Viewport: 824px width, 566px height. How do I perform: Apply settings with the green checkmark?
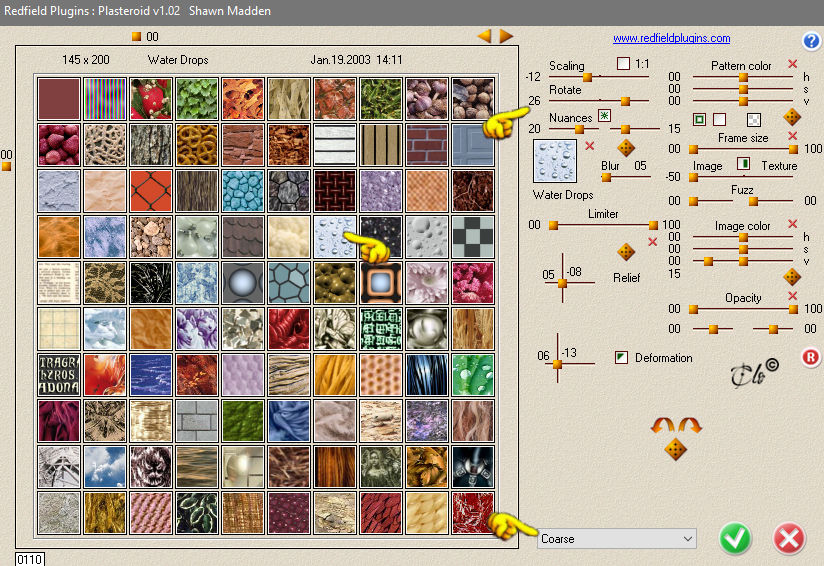tap(735, 538)
